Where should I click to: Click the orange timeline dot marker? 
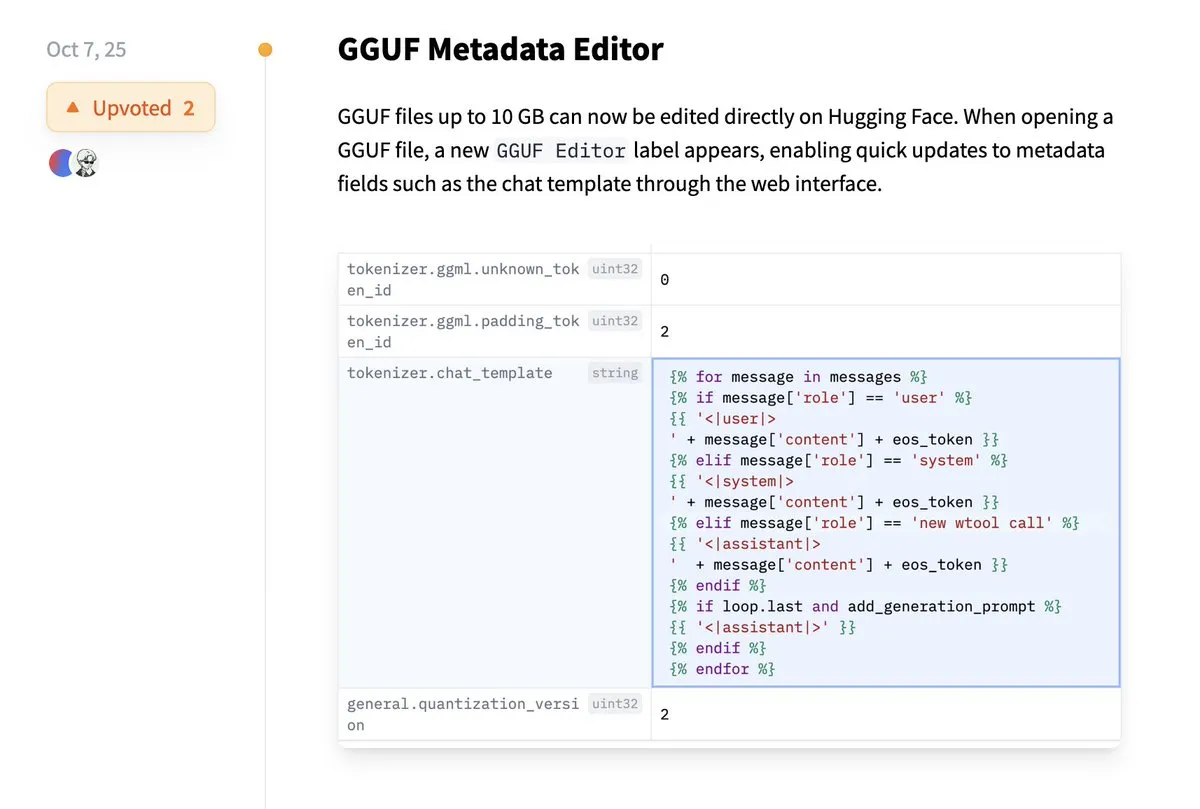(x=265, y=48)
